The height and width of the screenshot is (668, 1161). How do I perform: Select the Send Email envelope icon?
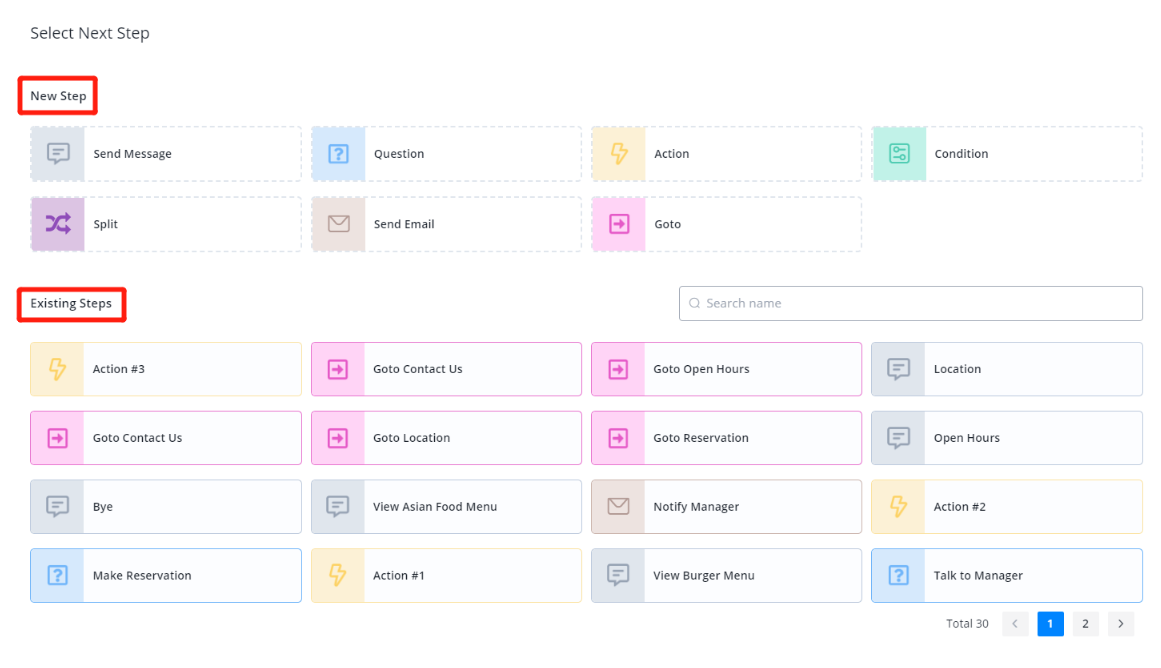(339, 224)
